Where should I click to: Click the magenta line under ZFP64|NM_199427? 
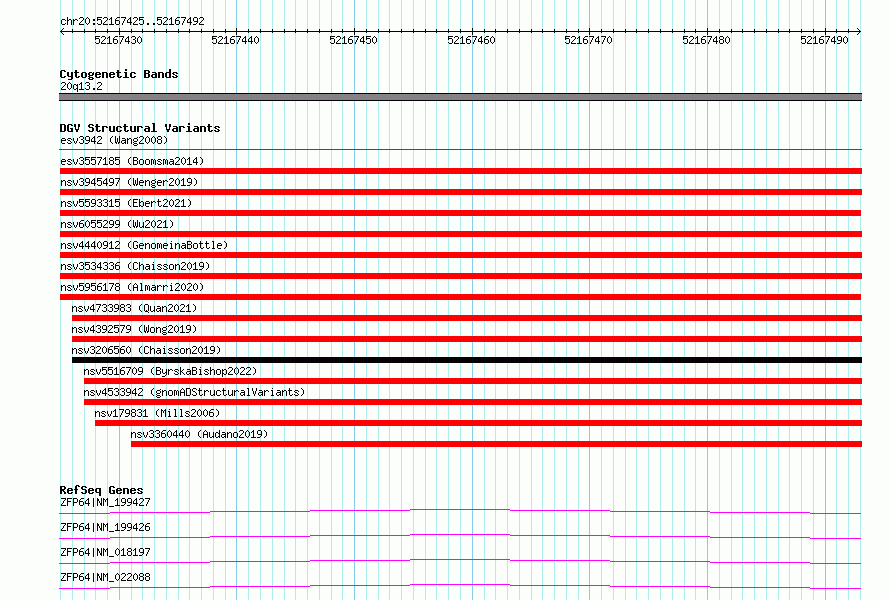pyautogui.click(x=460, y=511)
